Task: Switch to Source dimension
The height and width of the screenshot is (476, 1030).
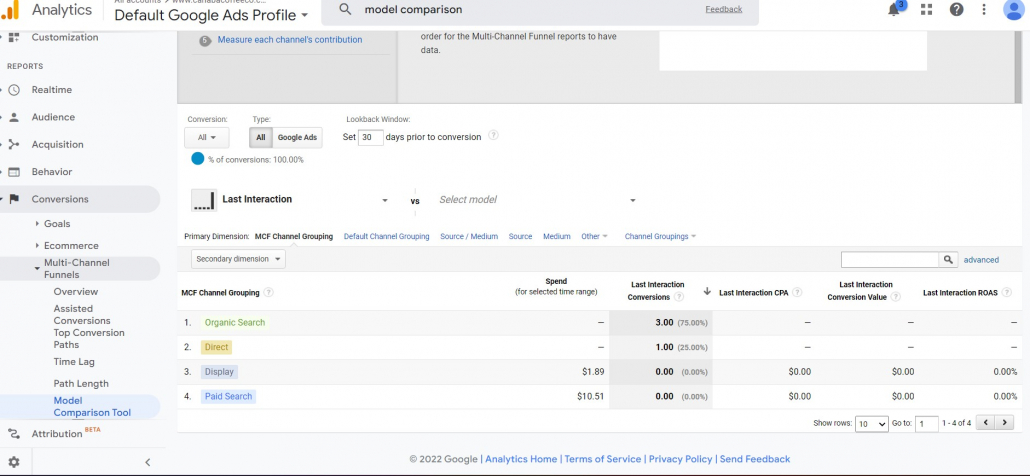Action: 520,236
